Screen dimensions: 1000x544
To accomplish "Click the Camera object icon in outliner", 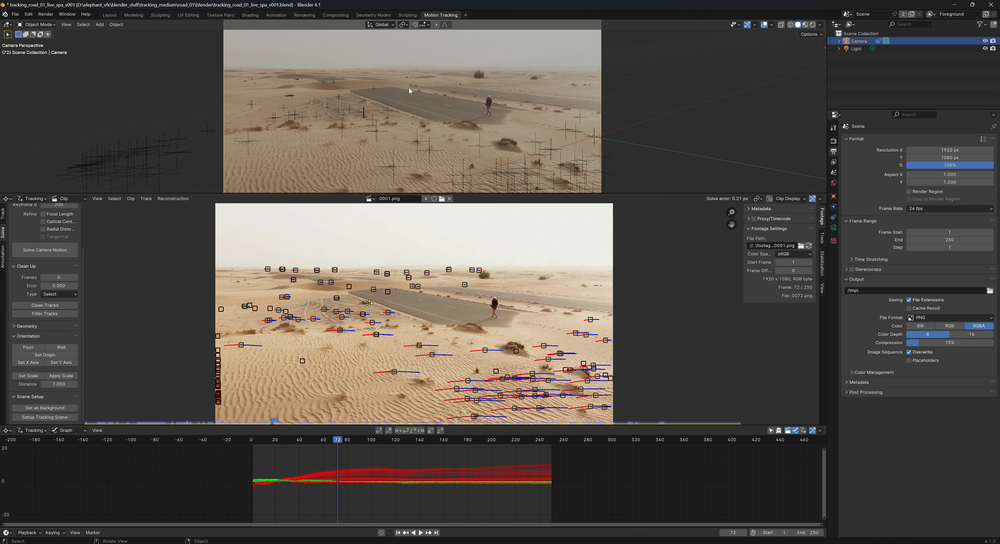I will pos(846,41).
